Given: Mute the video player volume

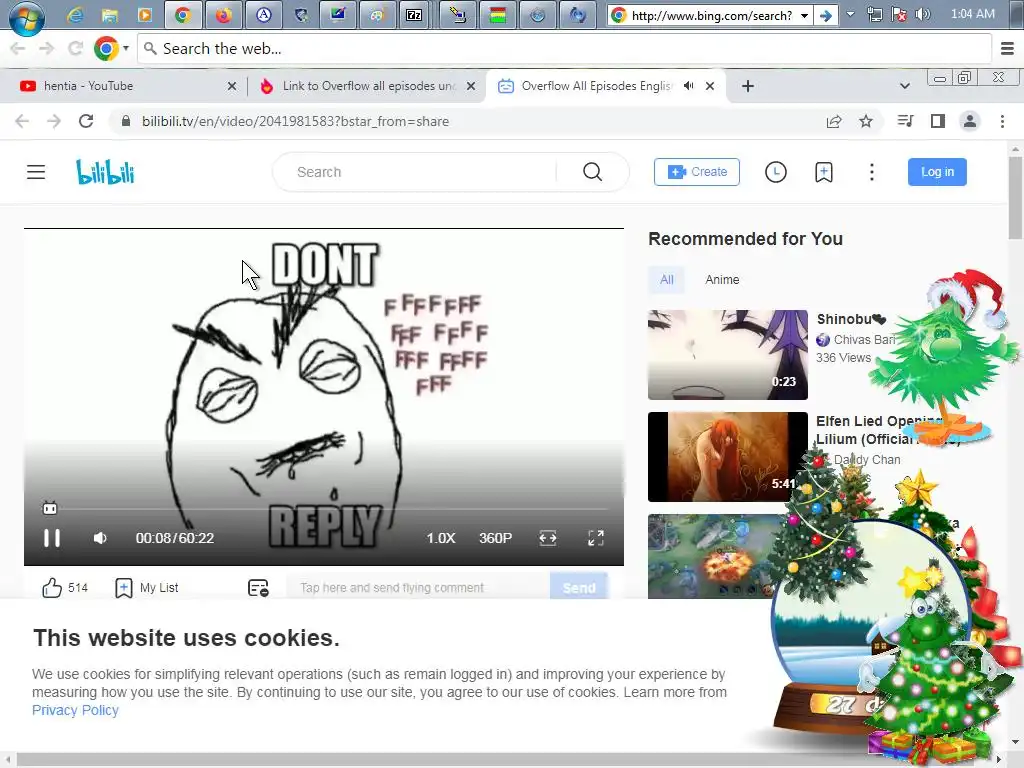Looking at the screenshot, I should click(100, 538).
